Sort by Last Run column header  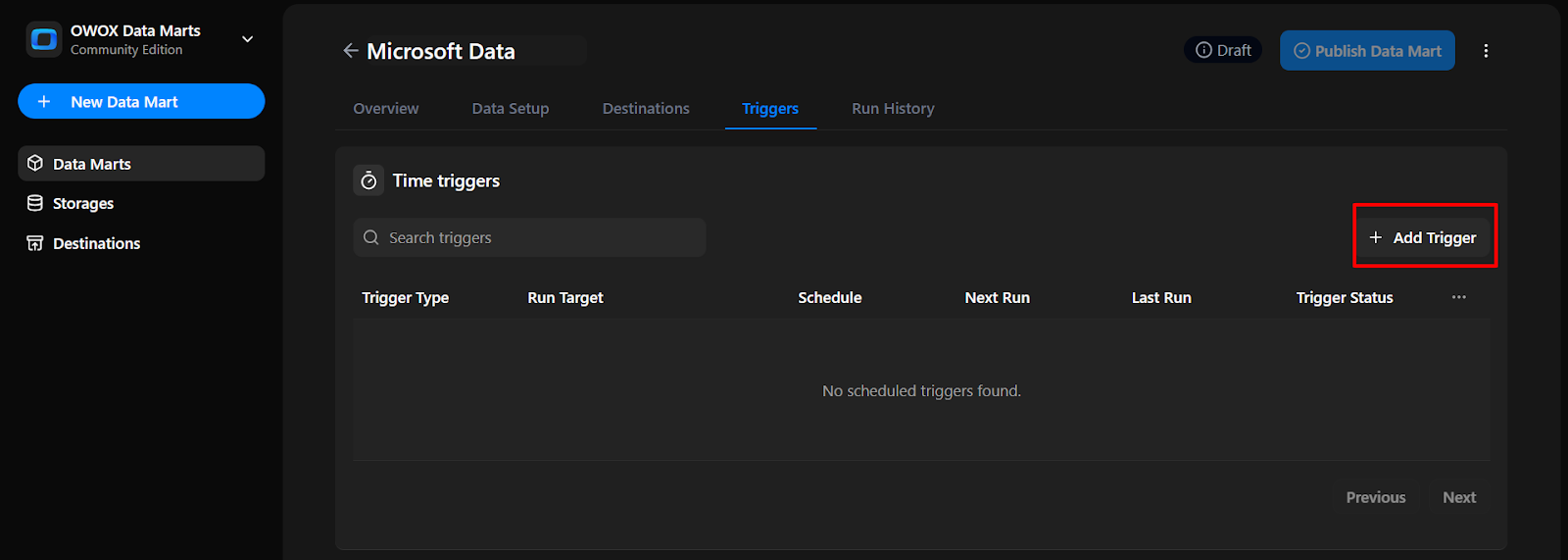click(1161, 298)
